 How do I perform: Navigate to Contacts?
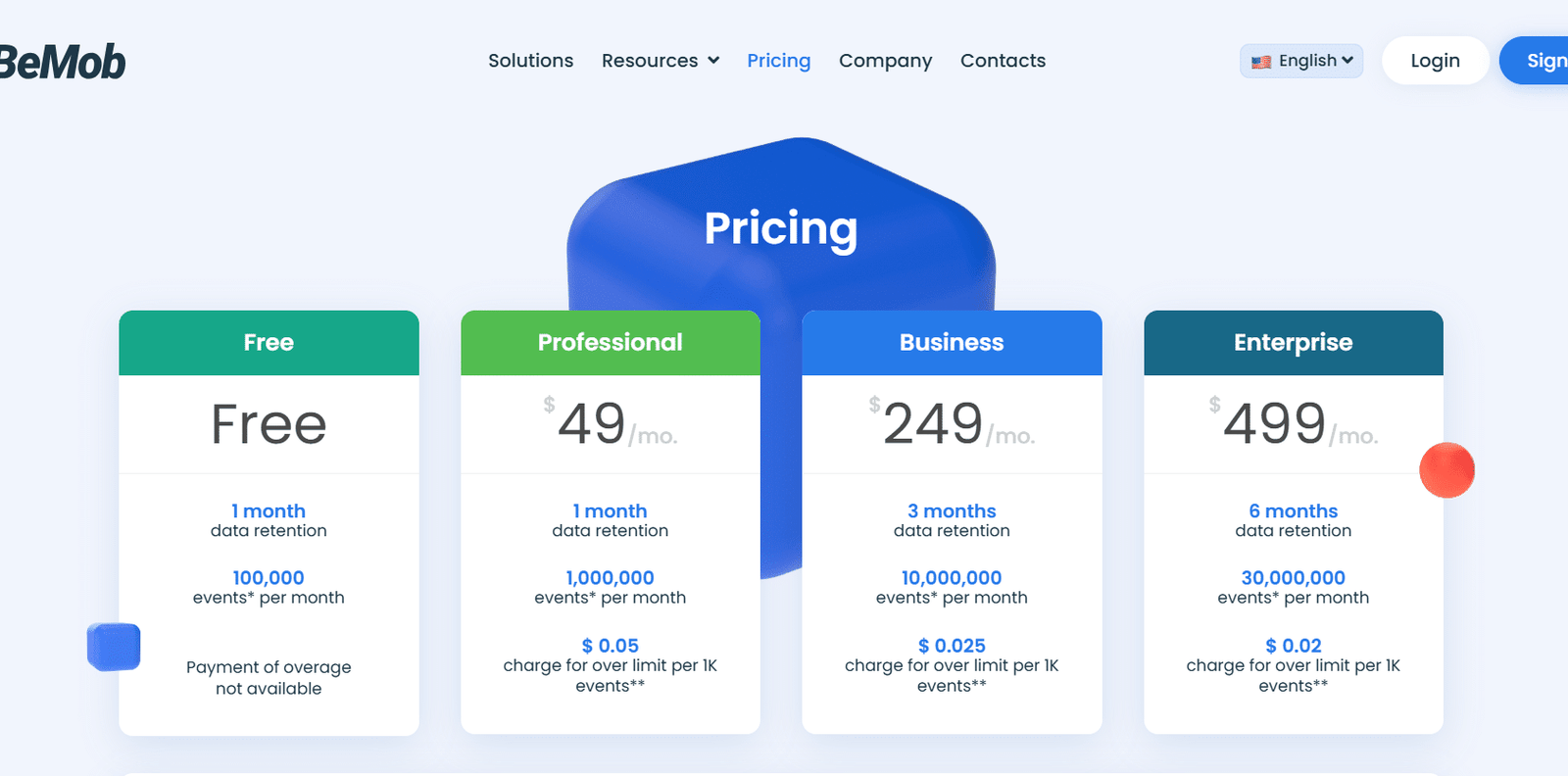[x=1003, y=61]
